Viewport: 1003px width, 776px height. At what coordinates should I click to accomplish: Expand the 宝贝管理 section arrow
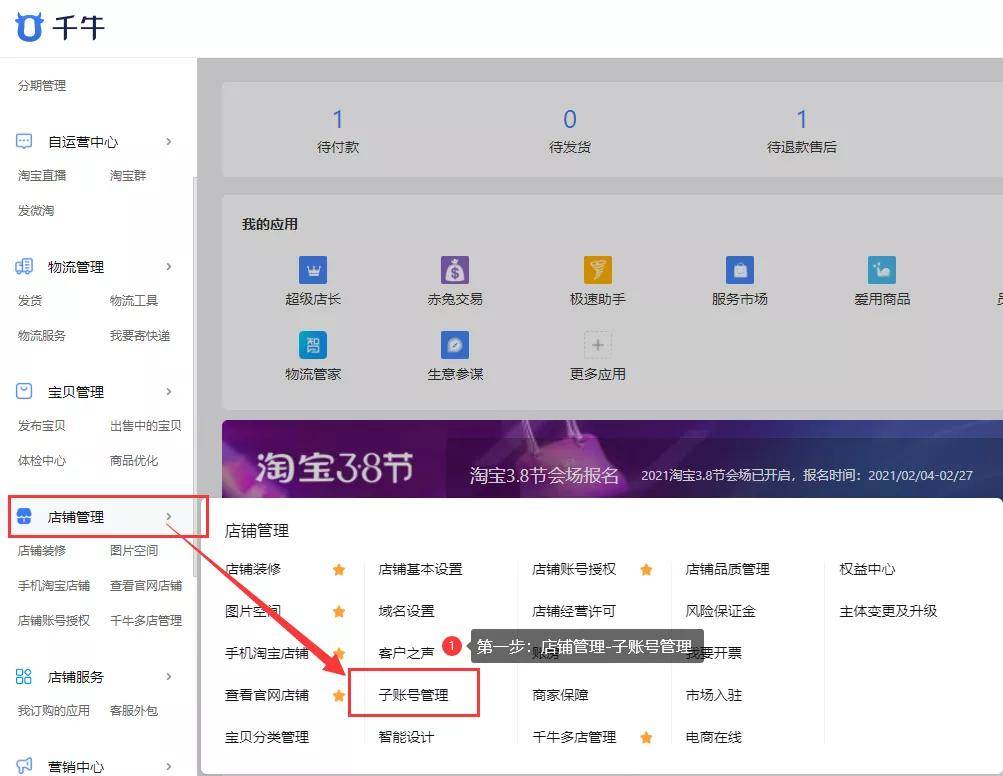tap(169, 391)
